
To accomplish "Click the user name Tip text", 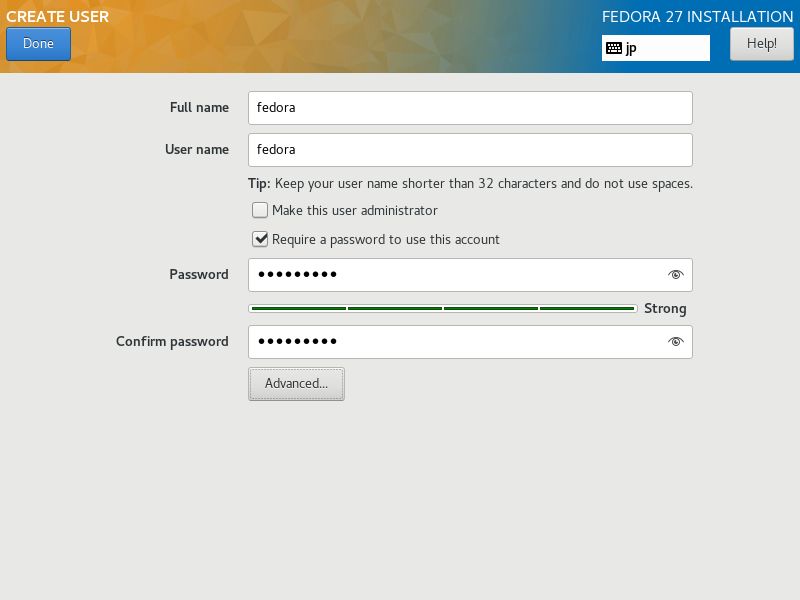I will click(x=470, y=184).
